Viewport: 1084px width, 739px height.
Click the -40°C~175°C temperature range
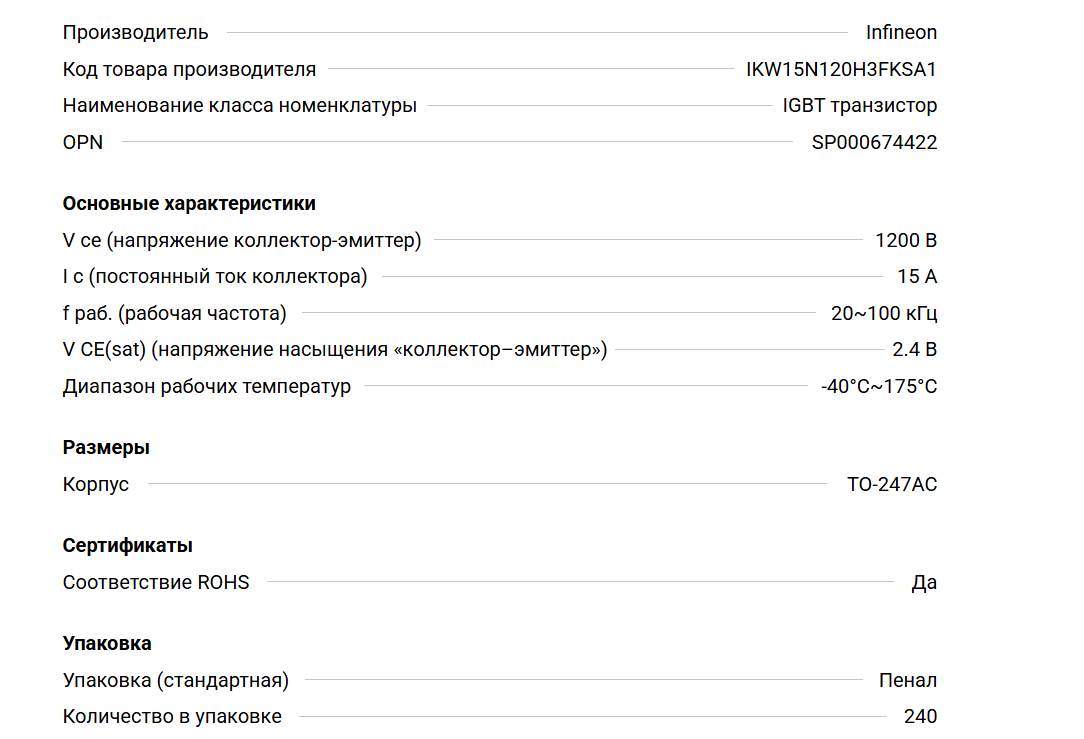pos(879,386)
